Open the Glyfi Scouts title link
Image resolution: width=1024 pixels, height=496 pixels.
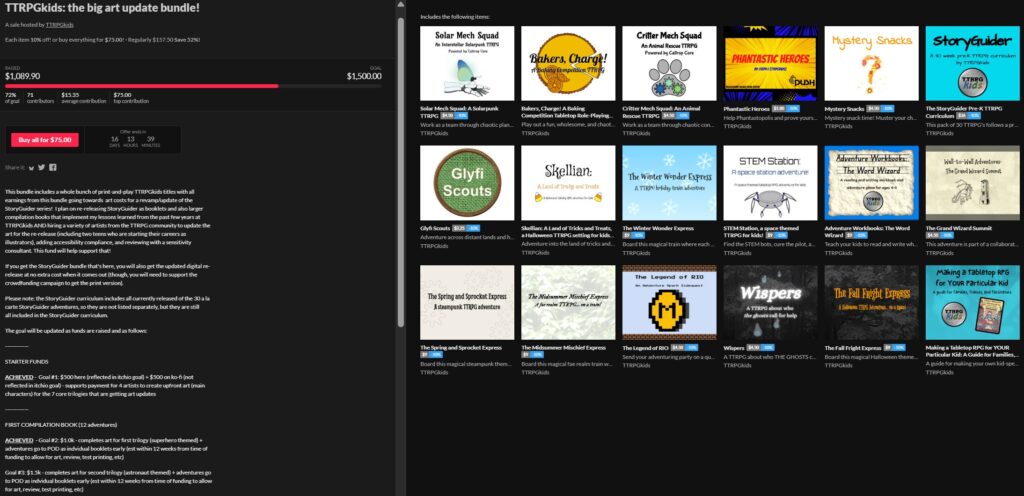tap(435, 228)
